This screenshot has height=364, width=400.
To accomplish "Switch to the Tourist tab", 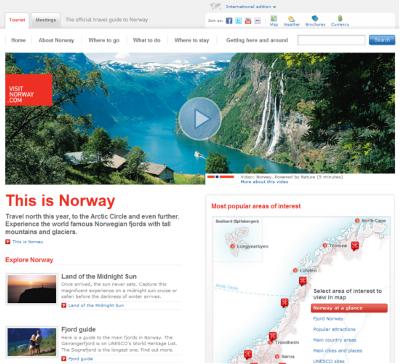I will (x=17, y=20).
